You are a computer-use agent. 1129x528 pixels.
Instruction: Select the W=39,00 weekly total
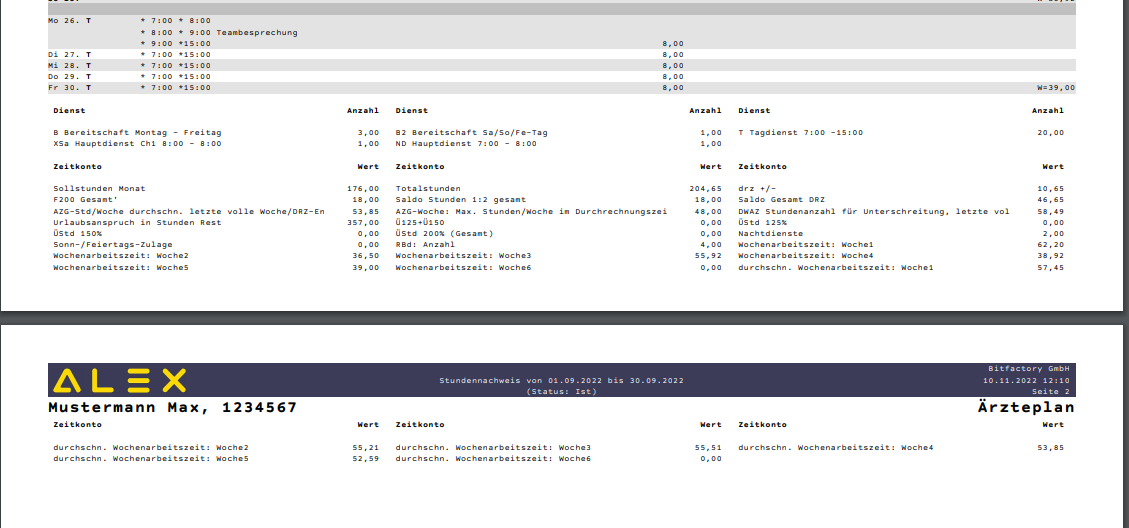click(1055, 88)
